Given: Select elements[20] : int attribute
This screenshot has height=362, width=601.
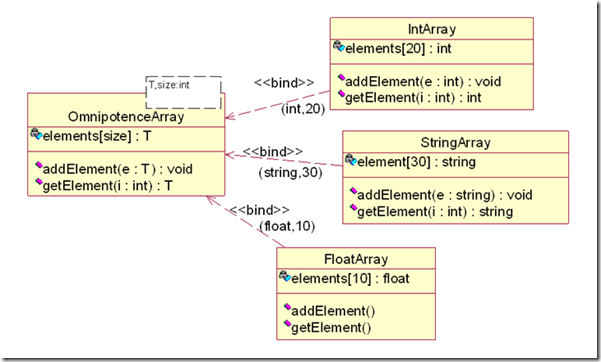Looking at the screenshot, I should [x=398, y=49].
